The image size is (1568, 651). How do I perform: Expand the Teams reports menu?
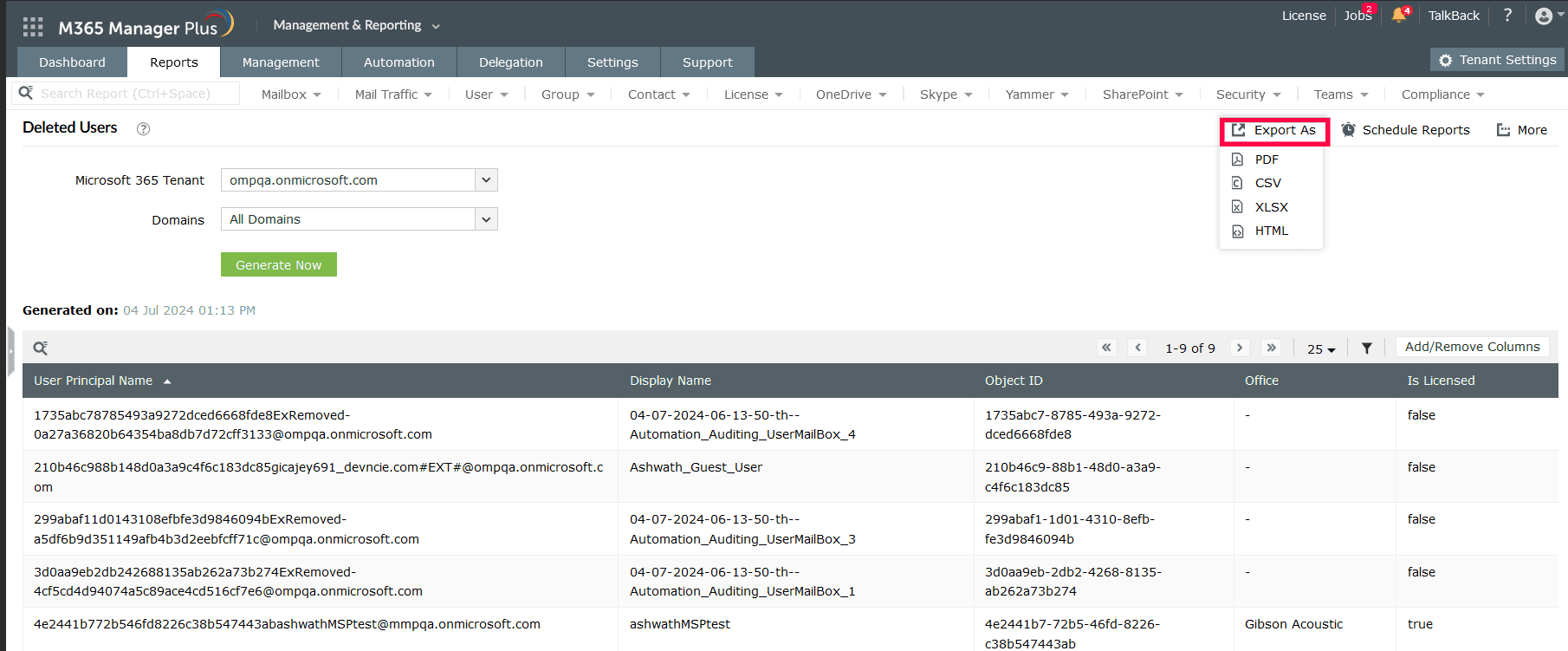[x=1341, y=94]
